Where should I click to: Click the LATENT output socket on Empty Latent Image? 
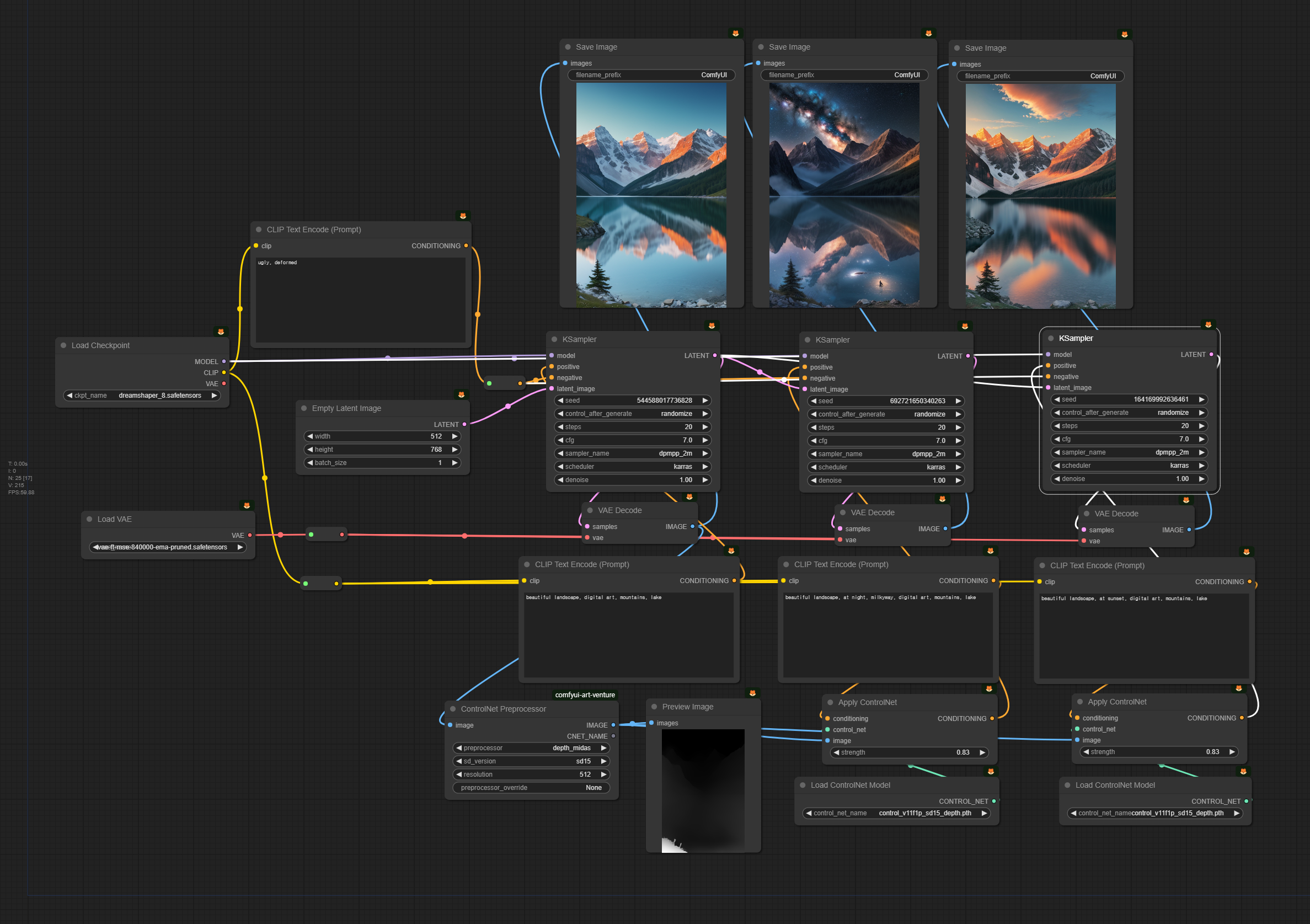(464, 424)
